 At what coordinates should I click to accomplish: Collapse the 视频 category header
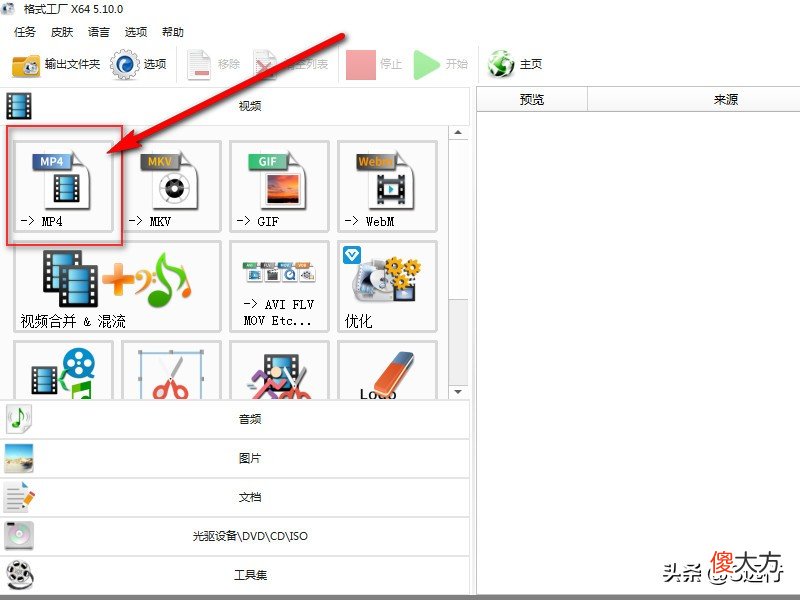(235, 106)
